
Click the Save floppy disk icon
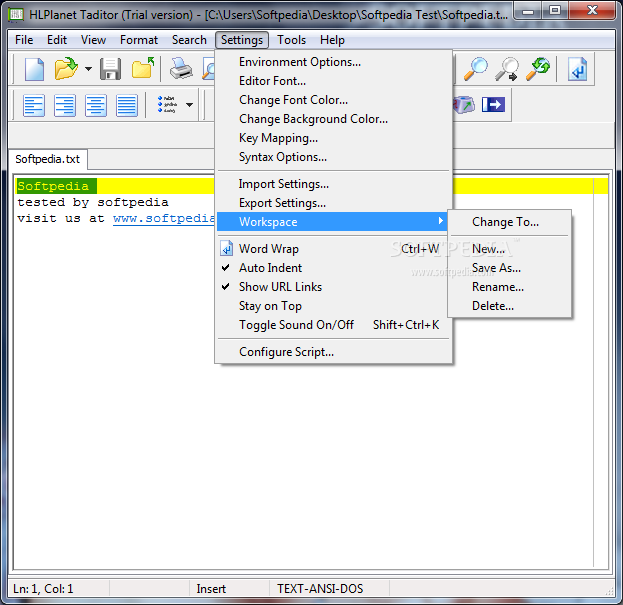[x=110, y=69]
